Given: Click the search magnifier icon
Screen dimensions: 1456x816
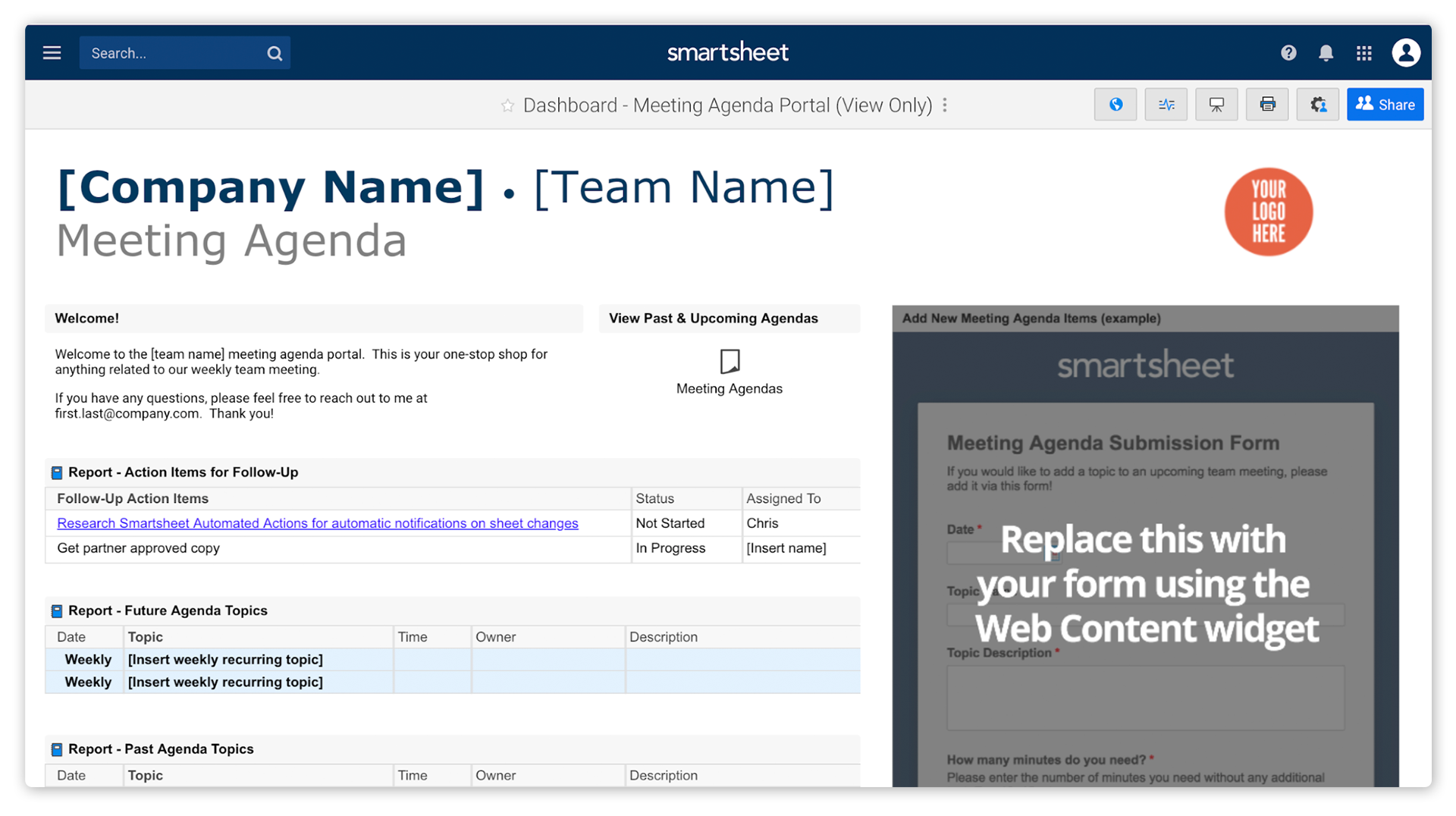Looking at the screenshot, I should pos(275,53).
